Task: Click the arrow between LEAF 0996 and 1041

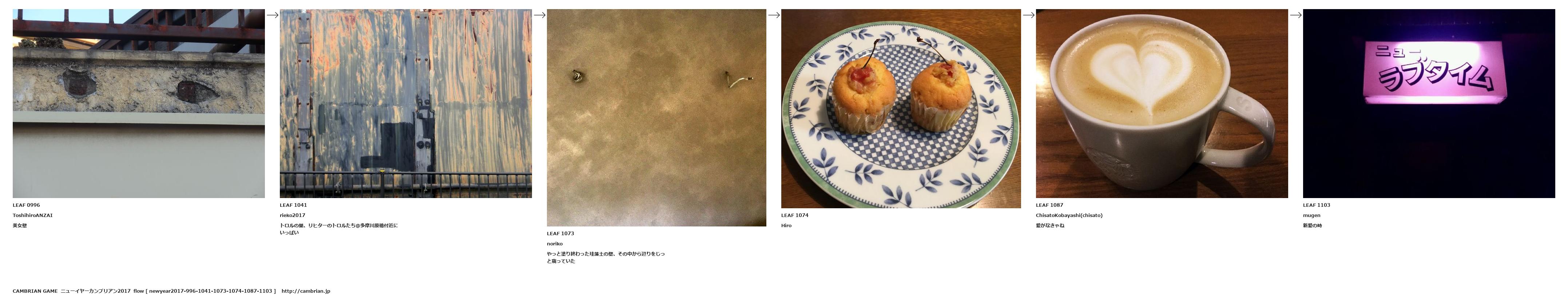Action: point(273,15)
